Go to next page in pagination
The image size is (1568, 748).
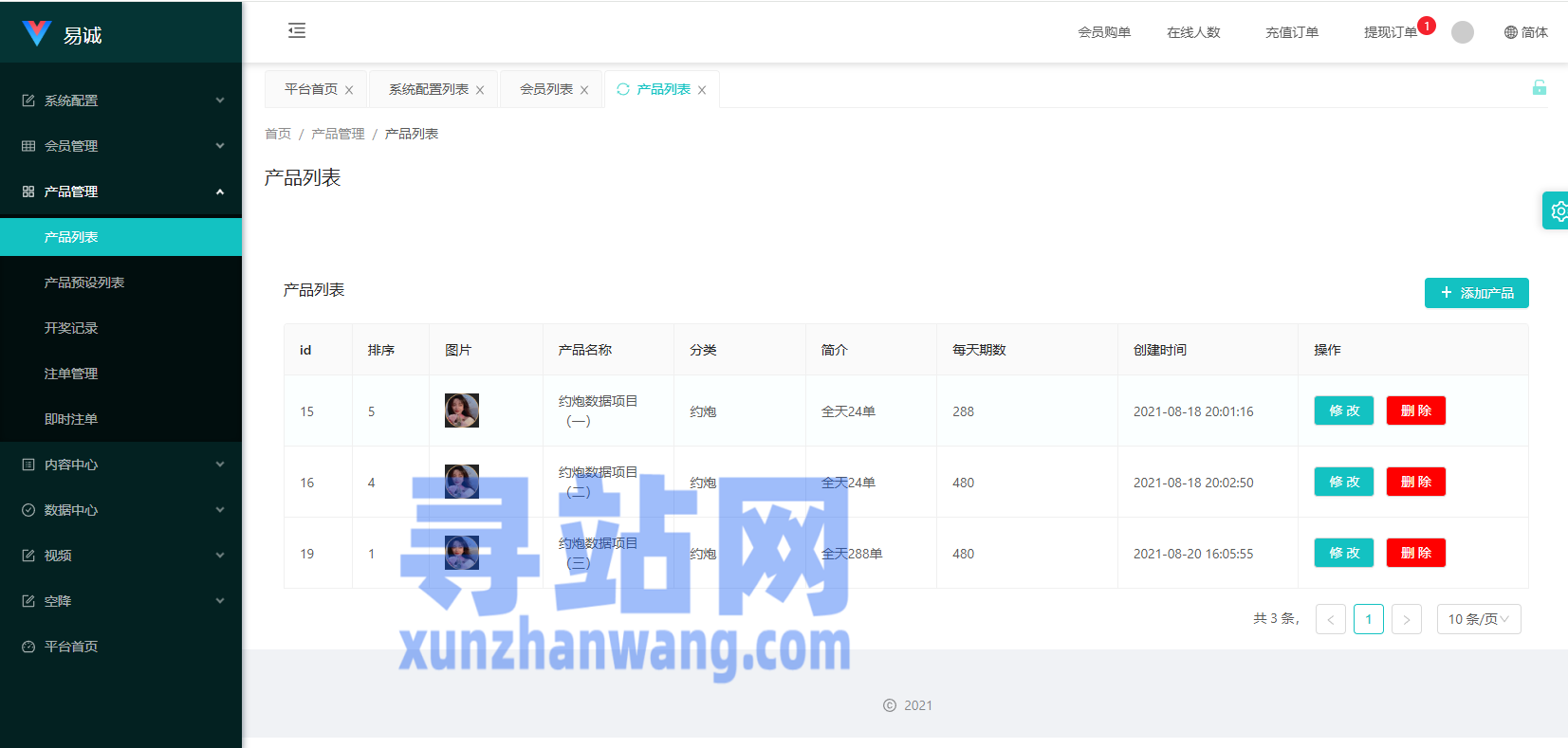coord(1406,619)
